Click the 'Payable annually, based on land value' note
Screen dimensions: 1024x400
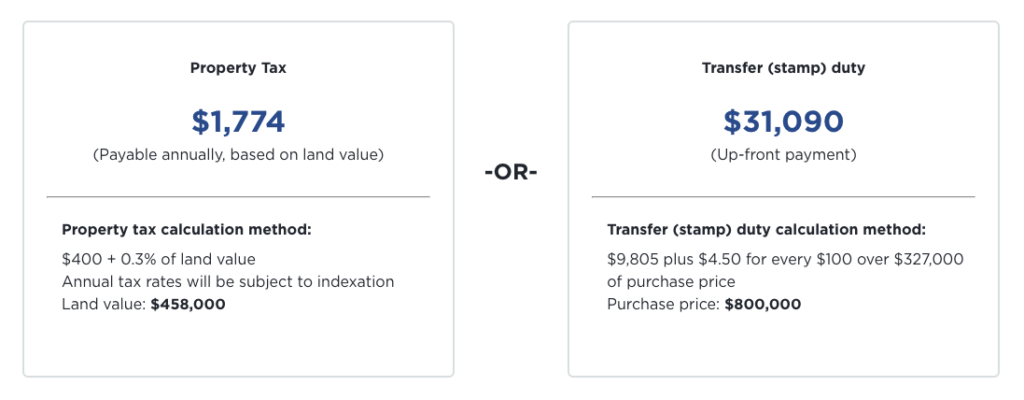pyautogui.click(x=238, y=156)
